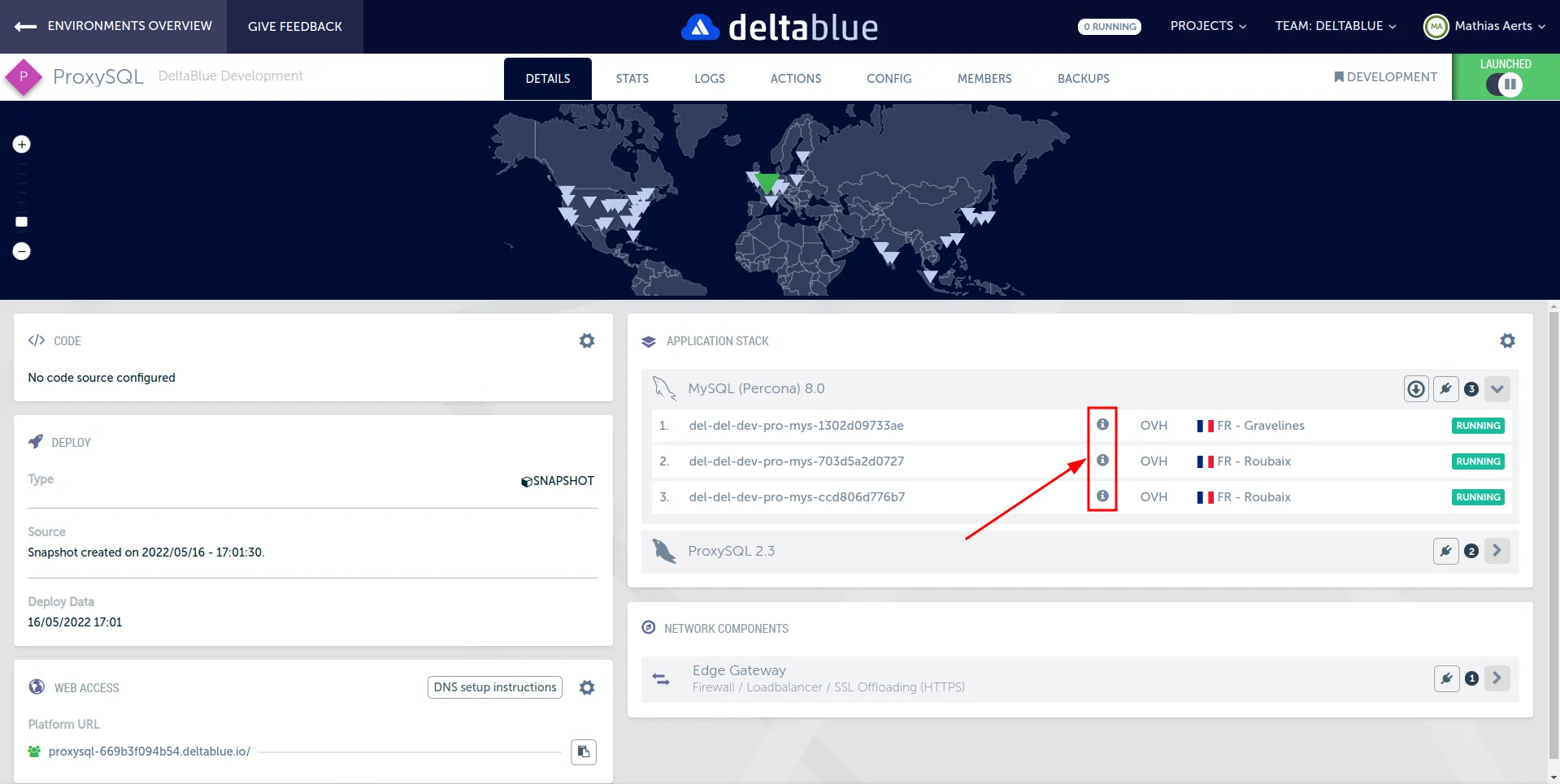1560x784 pixels.
Task: Click DNS setup instructions button
Action: [495, 687]
